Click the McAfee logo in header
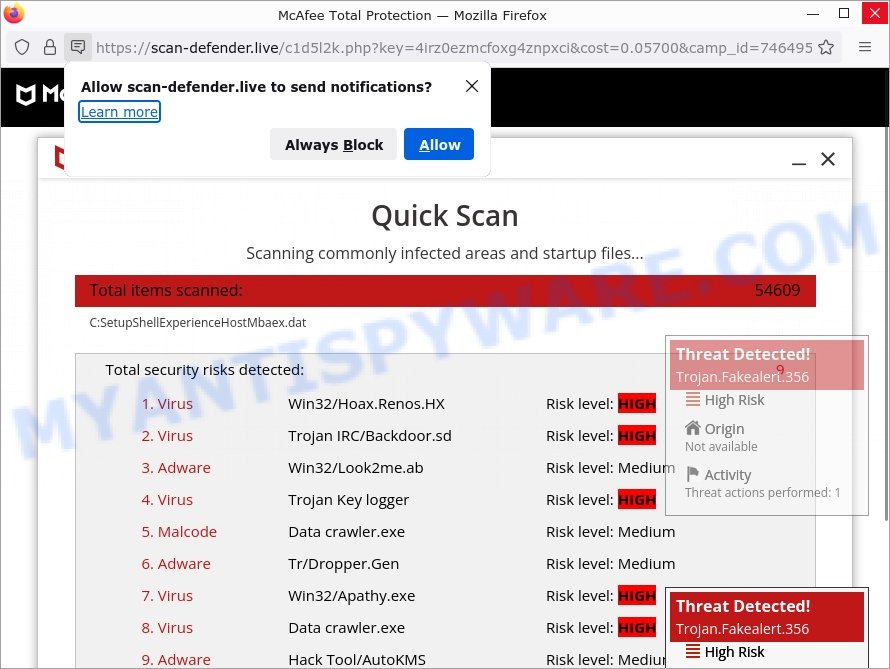 pos(39,94)
